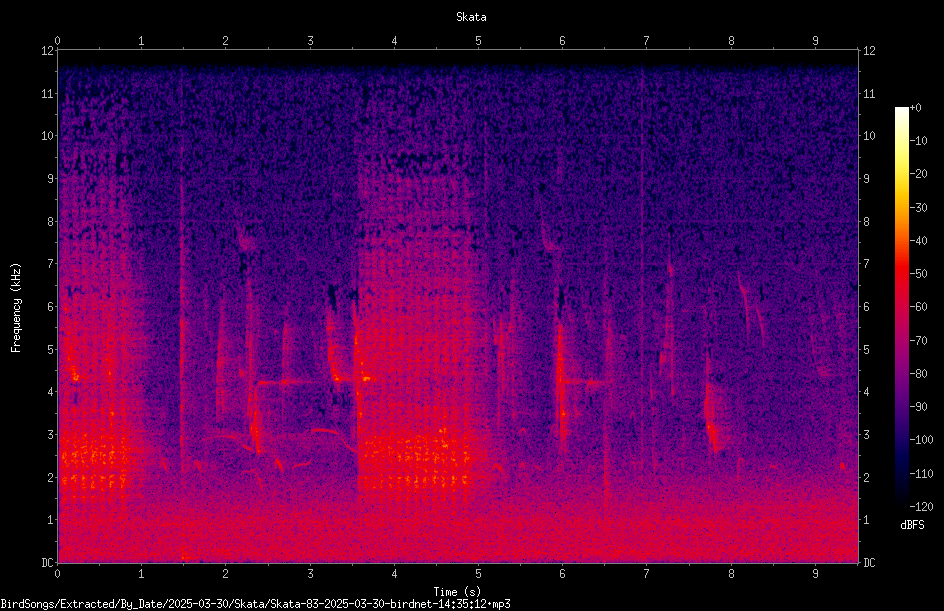Click the "12" tick on the right frequency axis
The width and height of the screenshot is (944, 611).
coord(869,51)
